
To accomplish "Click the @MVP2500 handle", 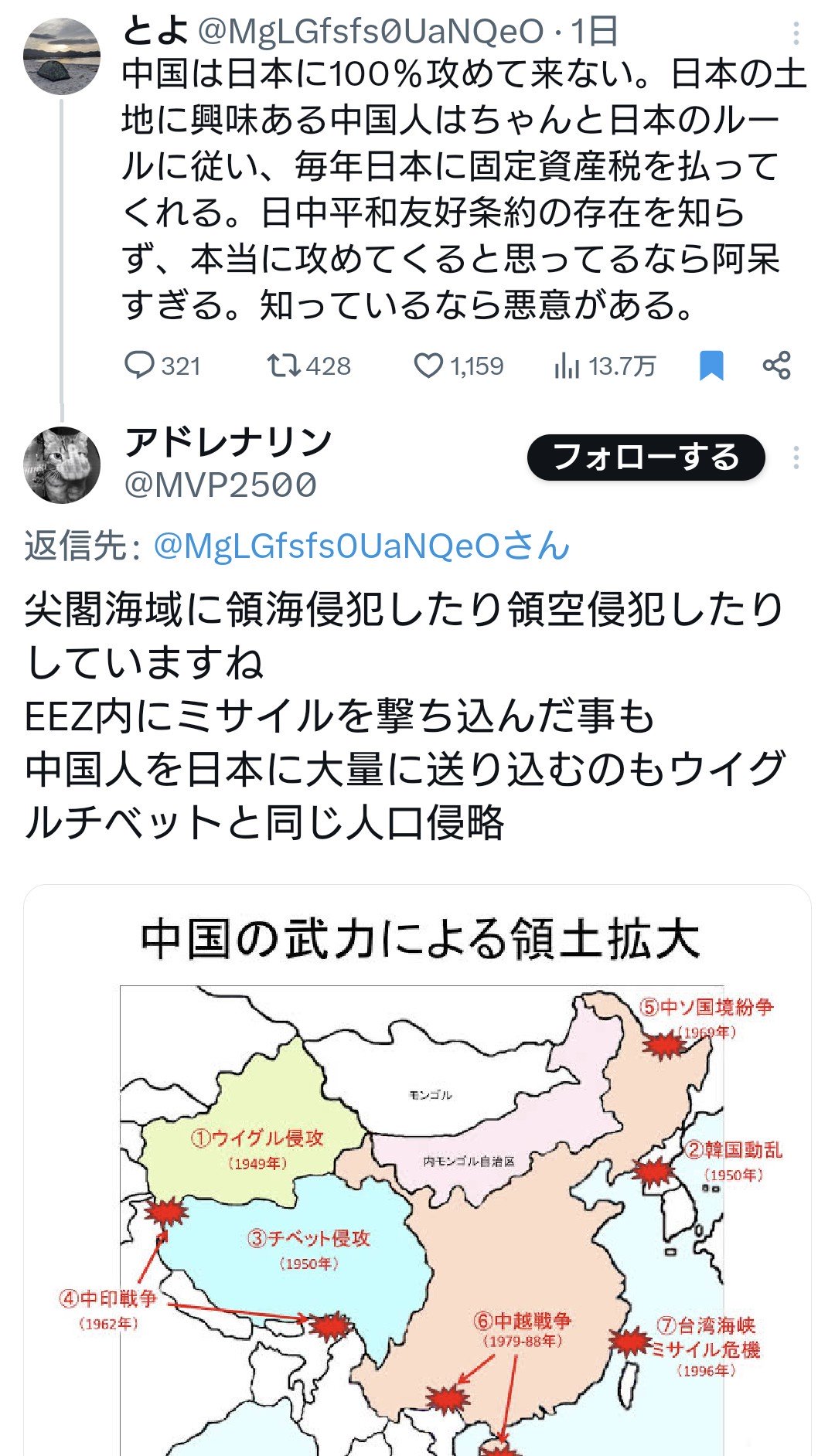I will [220, 485].
